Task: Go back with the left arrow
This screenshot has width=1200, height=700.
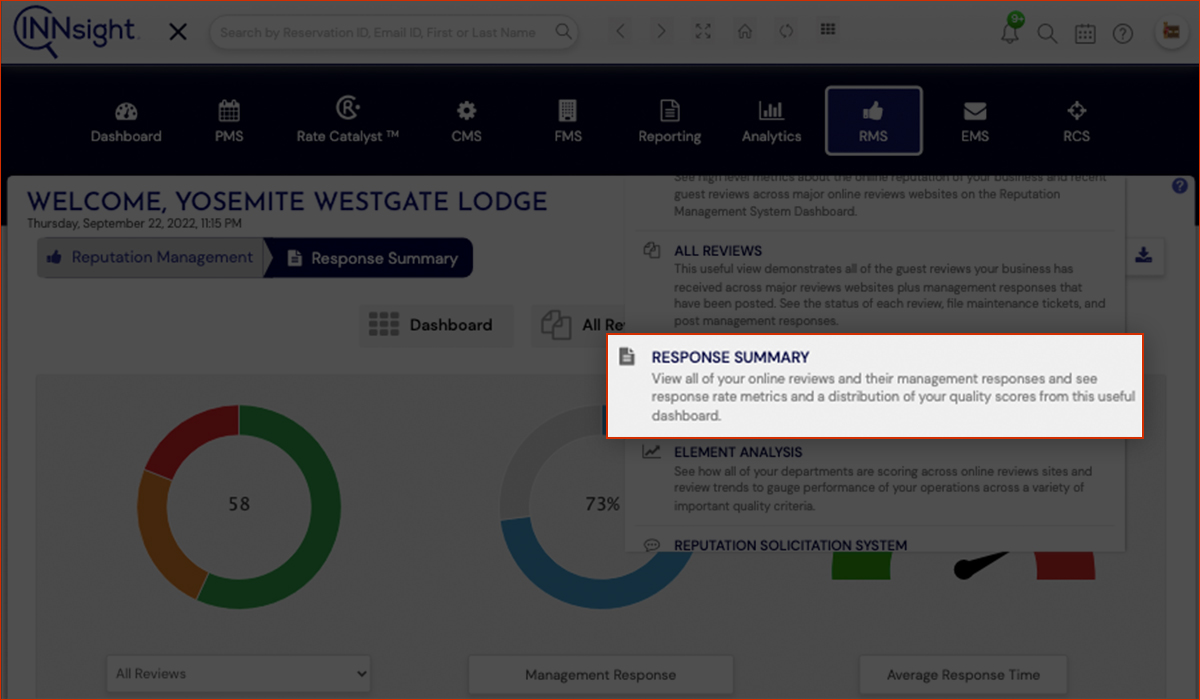Action: (621, 31)
